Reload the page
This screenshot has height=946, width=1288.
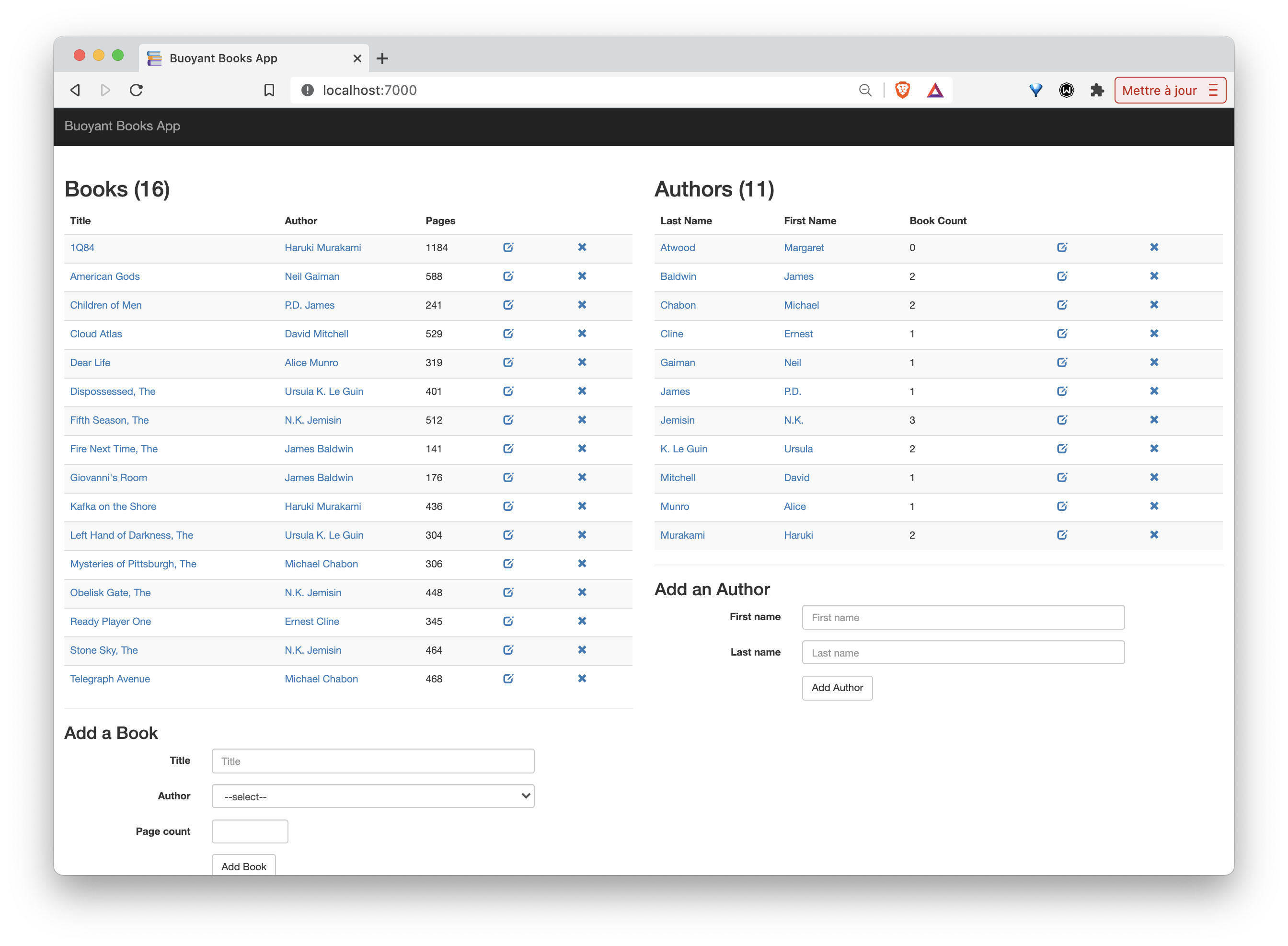click(x=136, y=90)
